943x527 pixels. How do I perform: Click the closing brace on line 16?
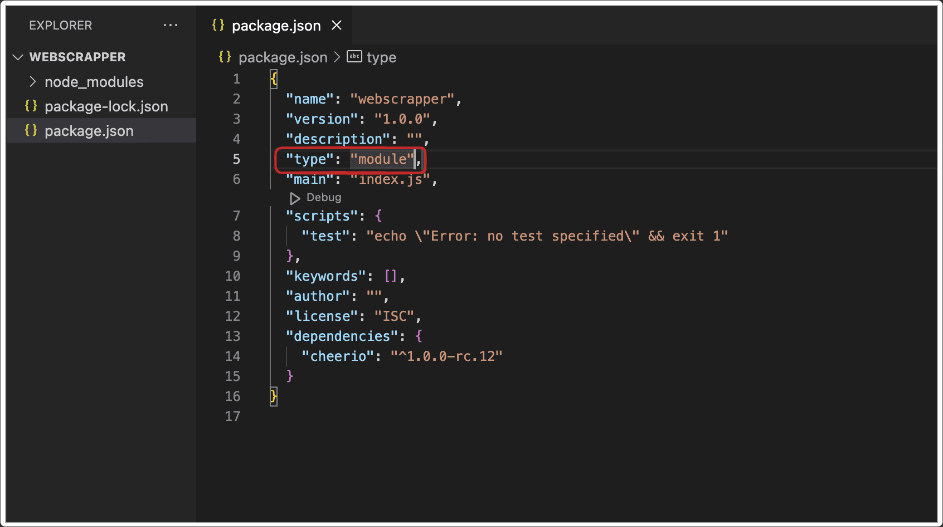click(274, 396)
